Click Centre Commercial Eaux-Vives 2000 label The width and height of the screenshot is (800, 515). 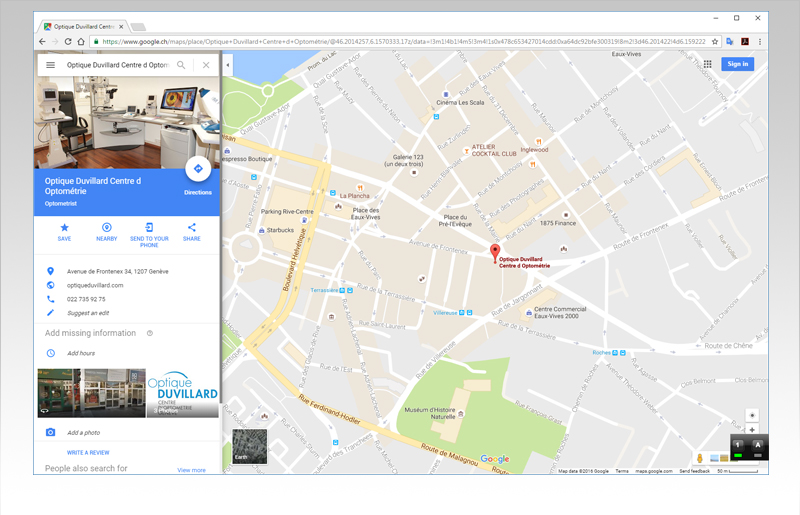(560, 312)
